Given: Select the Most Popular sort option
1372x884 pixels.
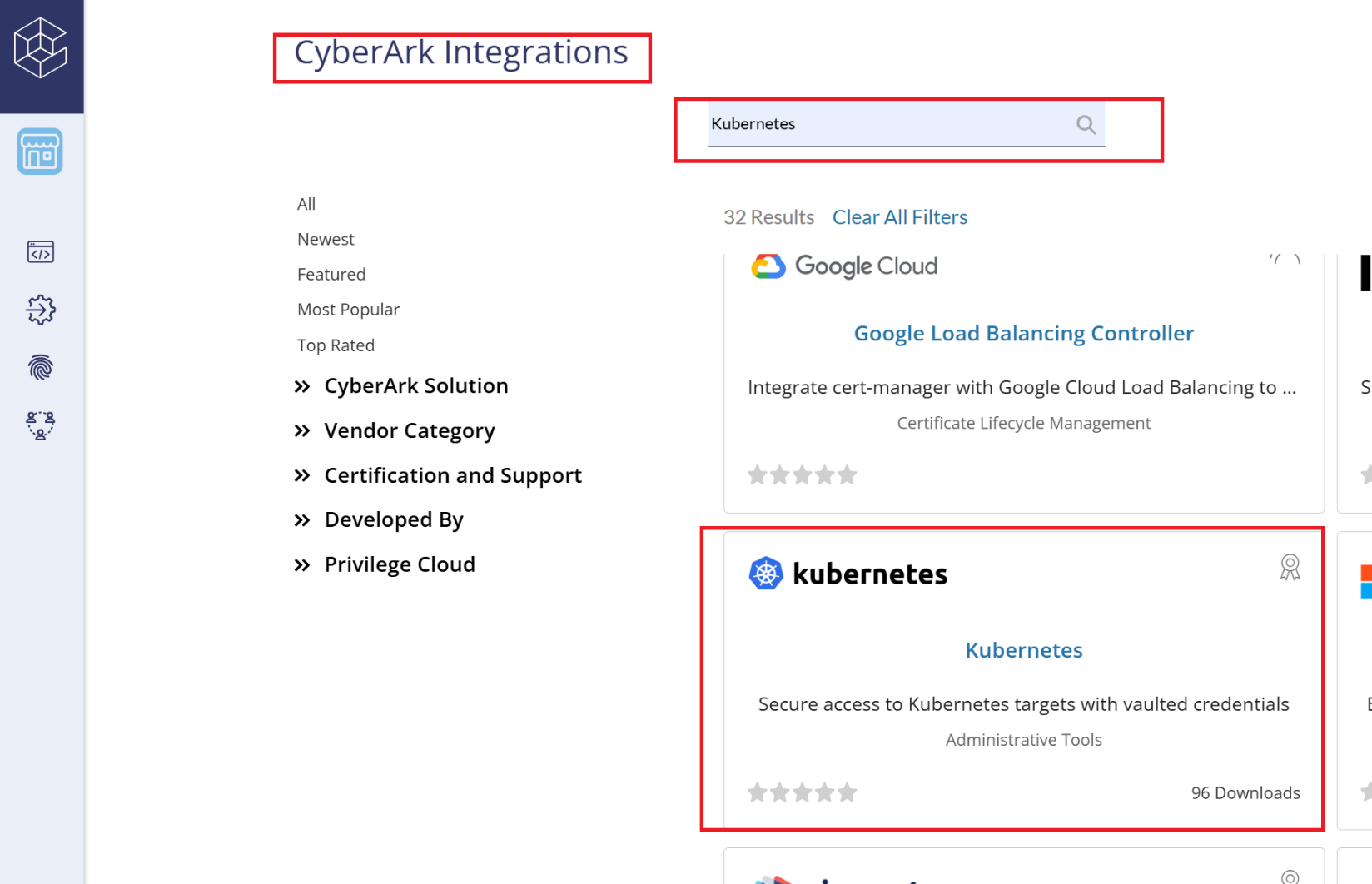Looking at the screenshot, I should click(x=348, y=309).
